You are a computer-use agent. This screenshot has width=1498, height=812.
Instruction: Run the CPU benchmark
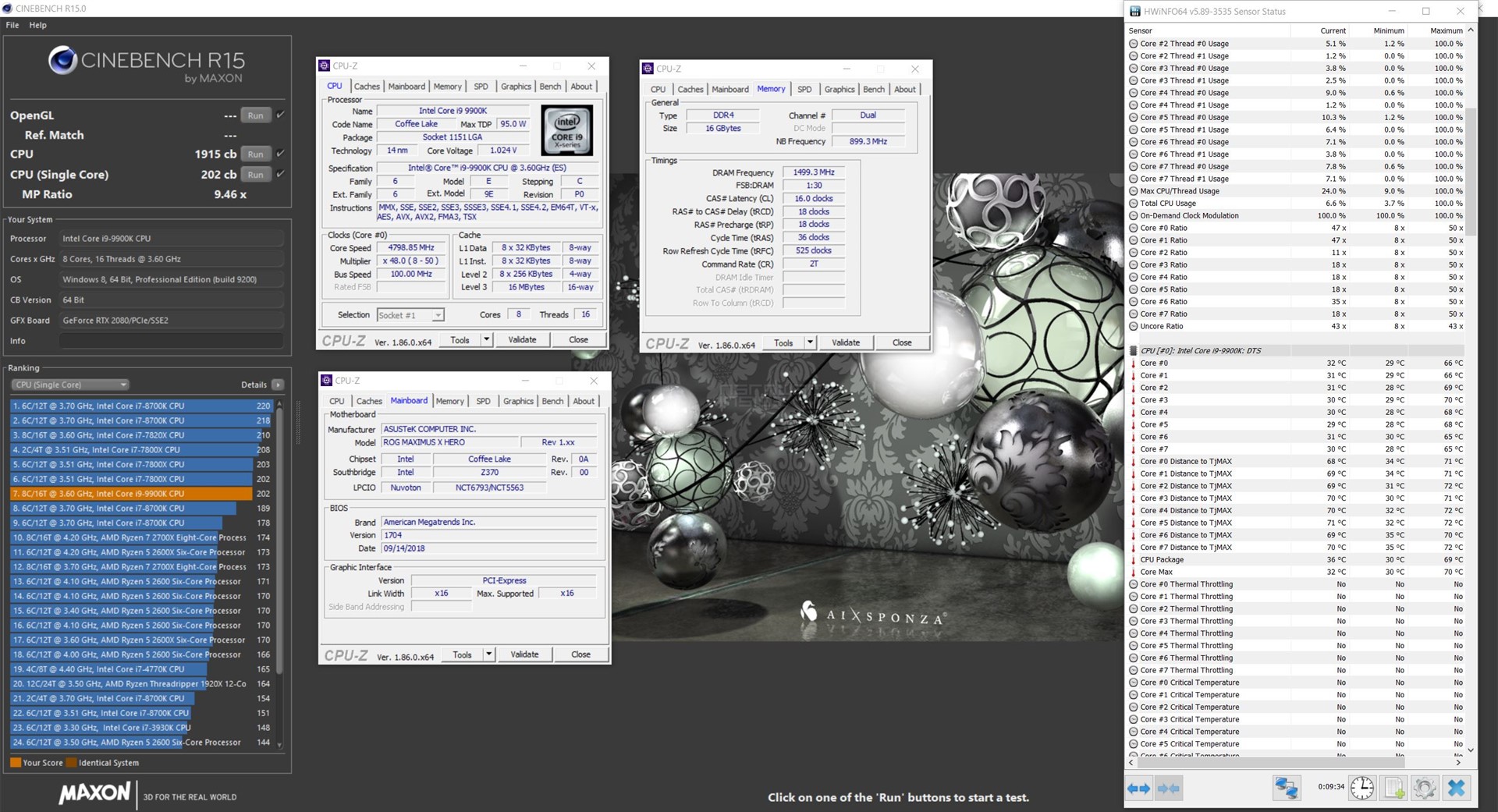[x=256, y=154]
